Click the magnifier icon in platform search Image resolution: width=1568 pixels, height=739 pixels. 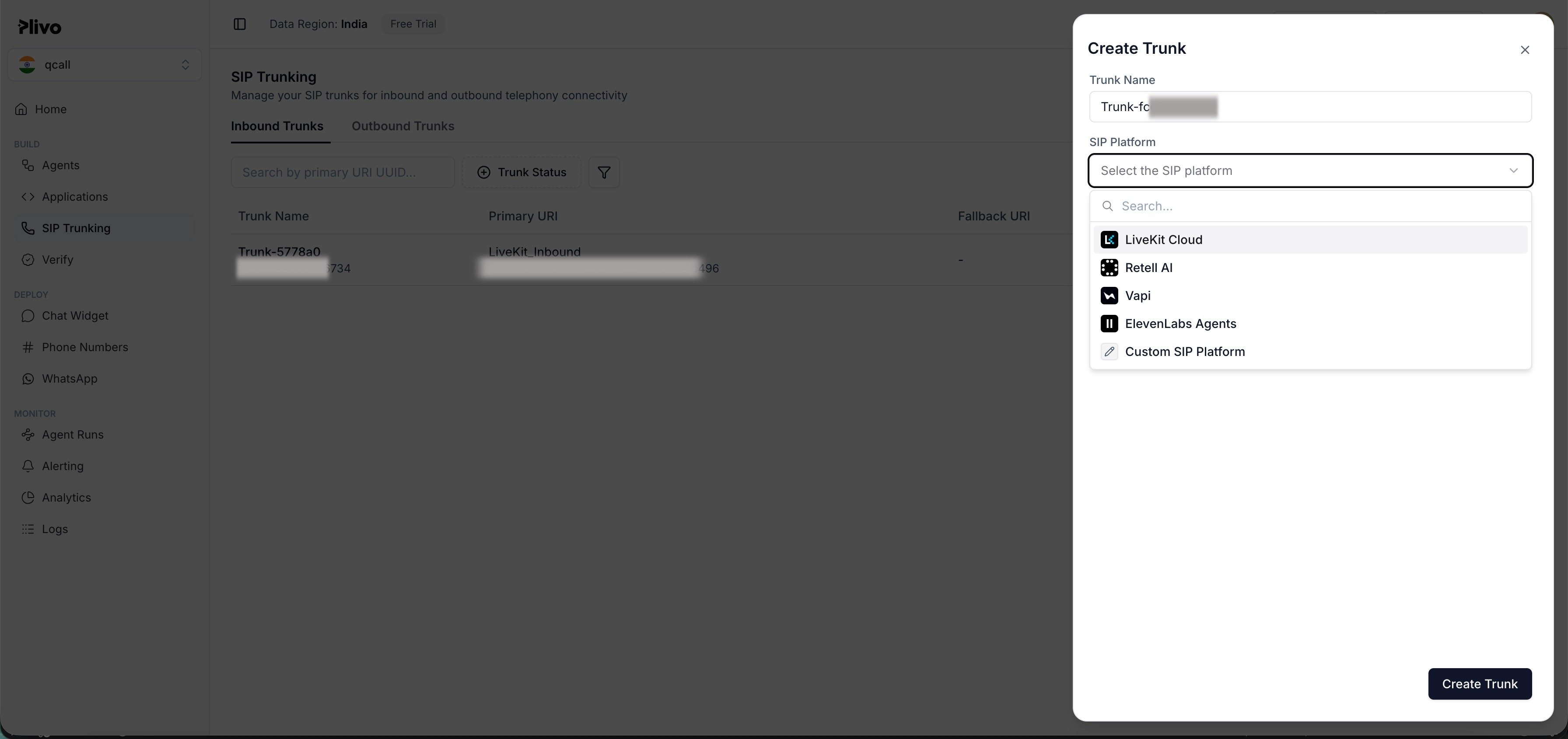[x=1108, y=206]
